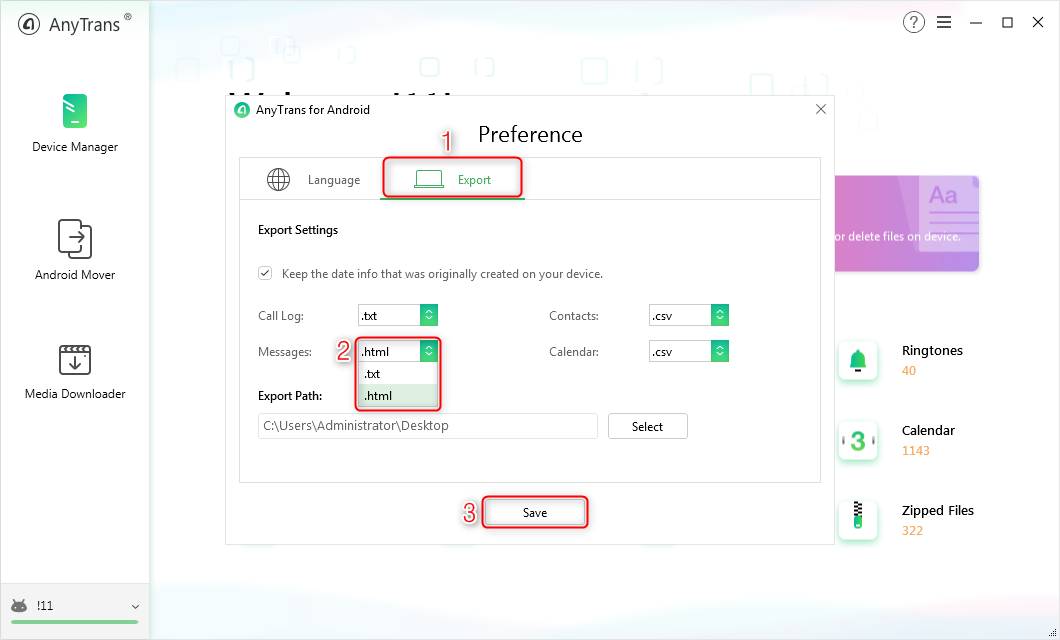
Task: Open the Android Mover sidebar icon
Action: tap(75, 239)
